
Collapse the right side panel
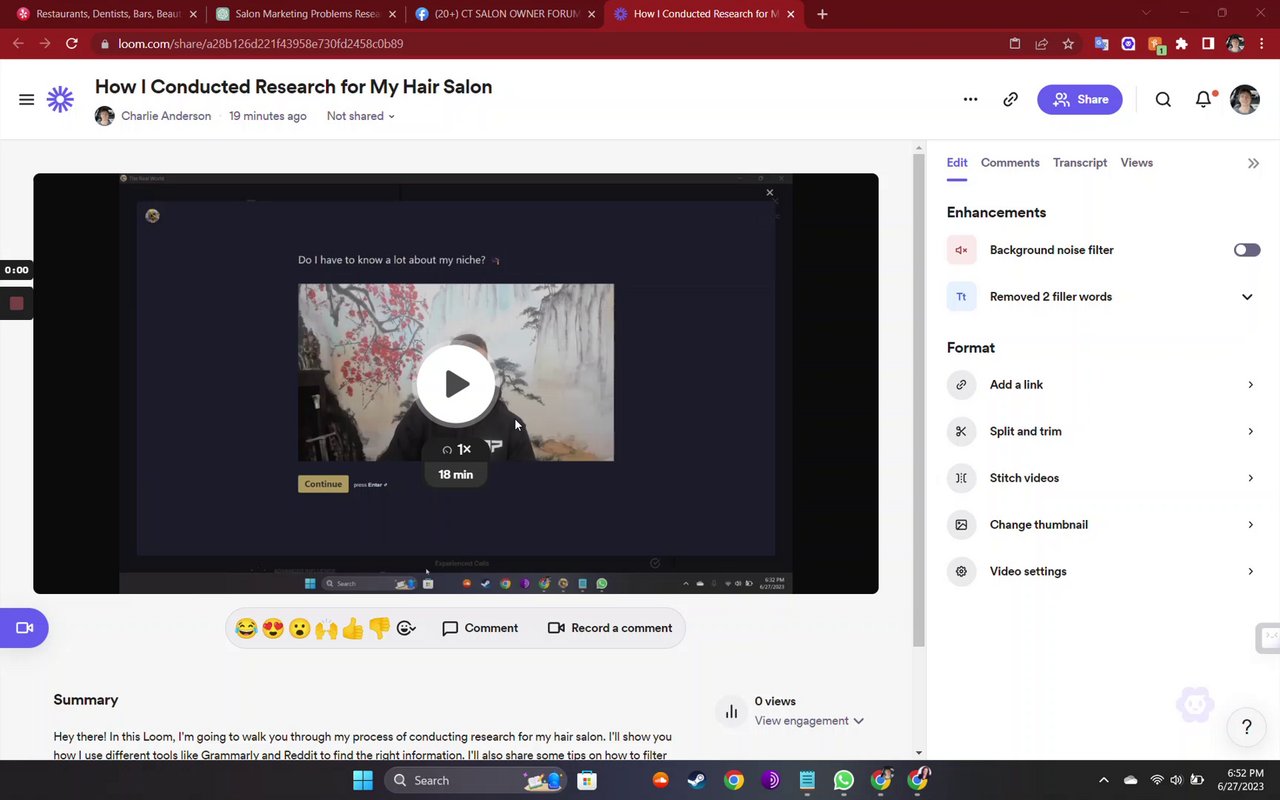click(1253, 163)
